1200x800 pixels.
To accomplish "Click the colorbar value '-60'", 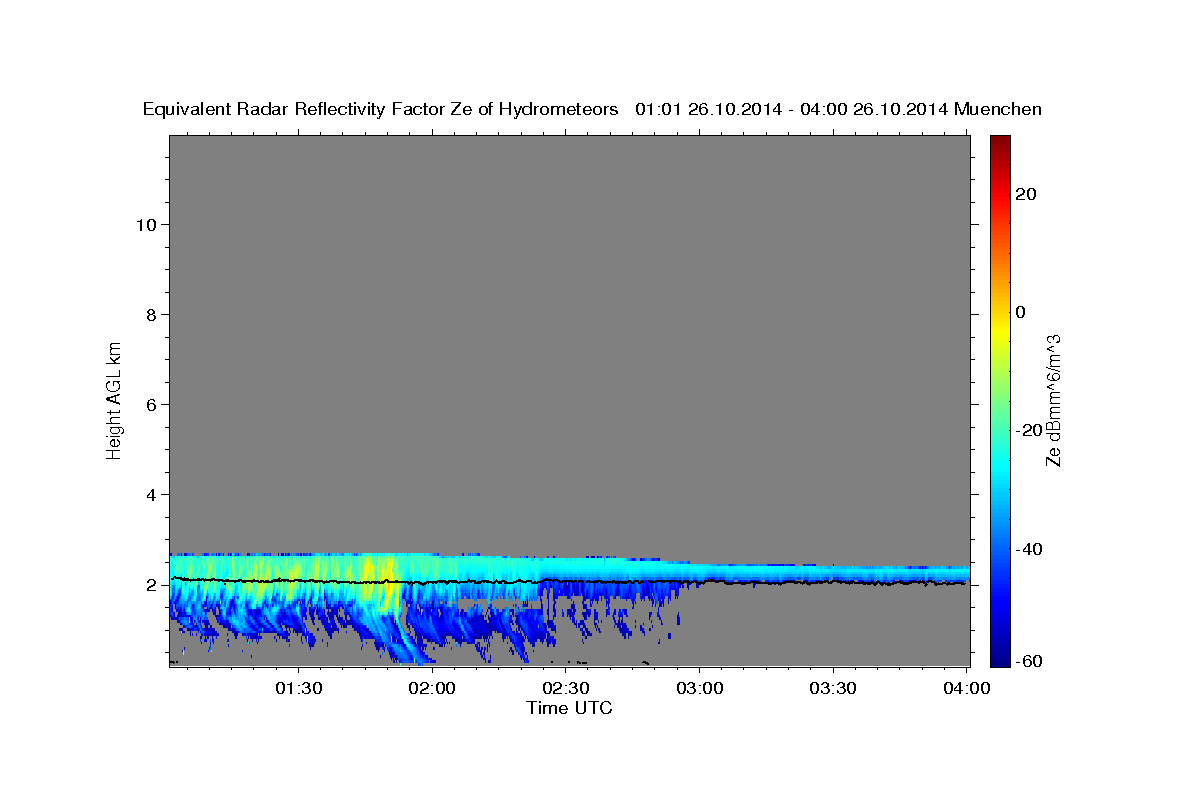I will [x=1030, y=661].
